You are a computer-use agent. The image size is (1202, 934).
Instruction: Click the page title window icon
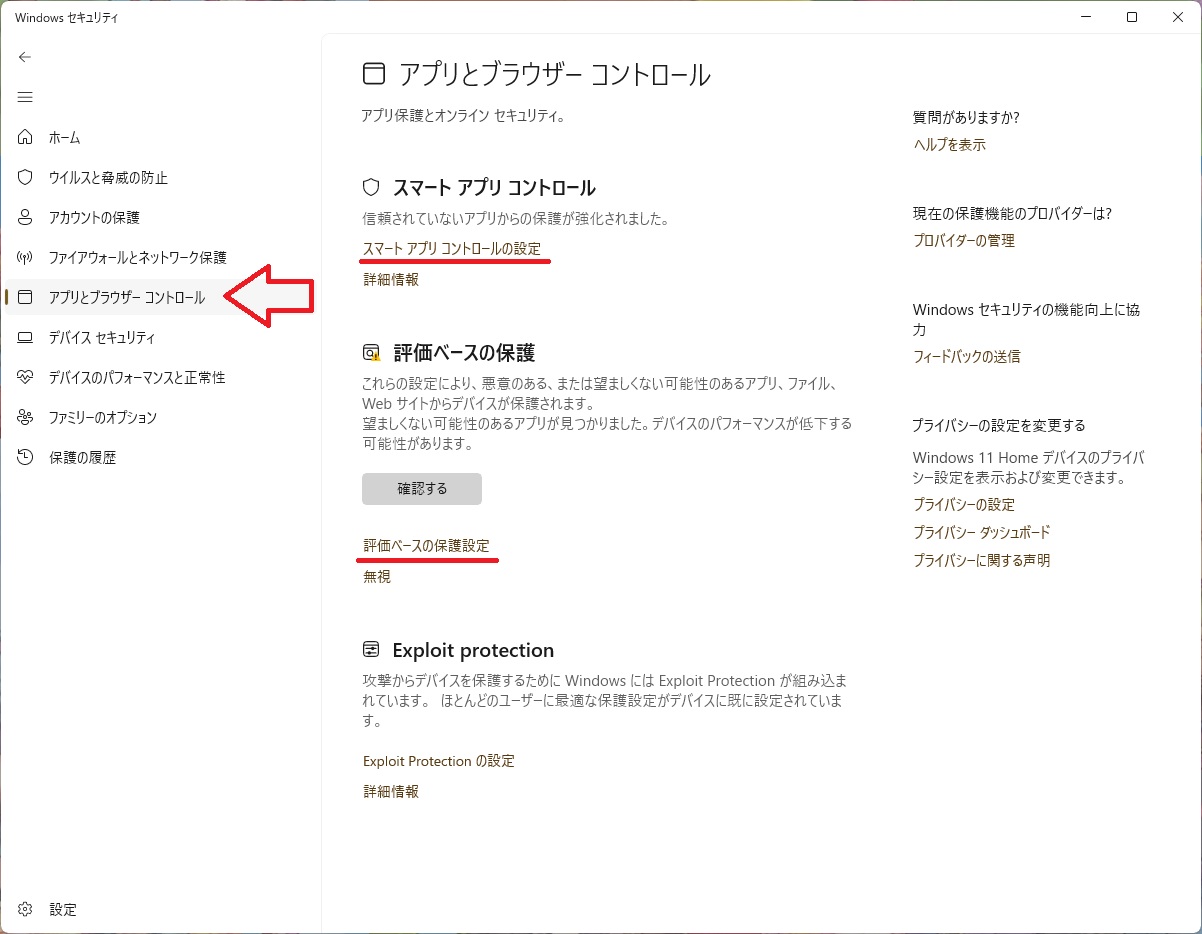[x=373, y=74]
